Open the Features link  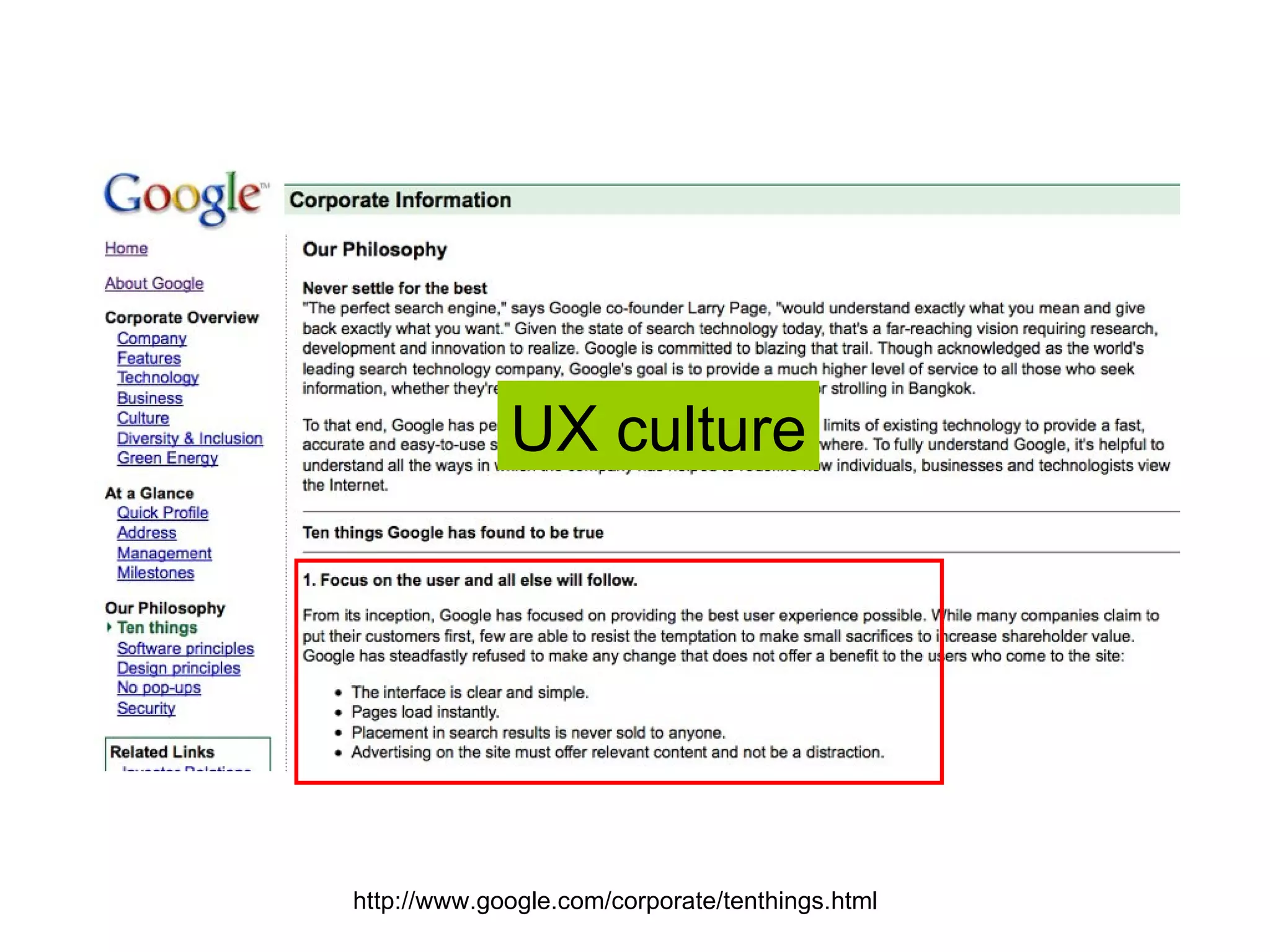[x=149, y=358]
